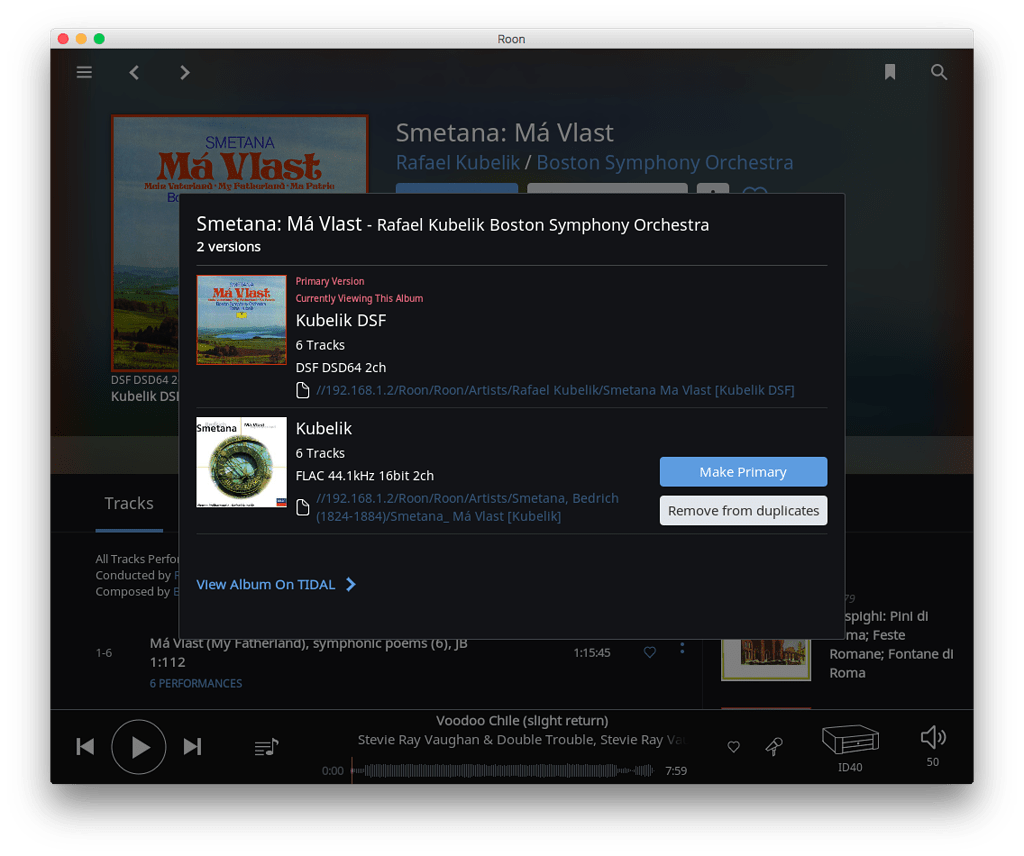Toggle favorite heart in the playback bar
Screen dimensions: 1024x856
pos(733,746)
